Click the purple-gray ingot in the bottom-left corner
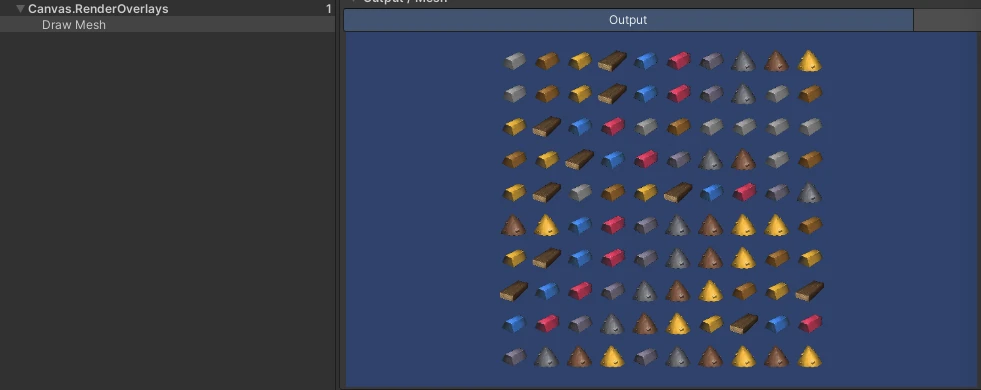Screen dimensions: 981x390 click(514, 357)
